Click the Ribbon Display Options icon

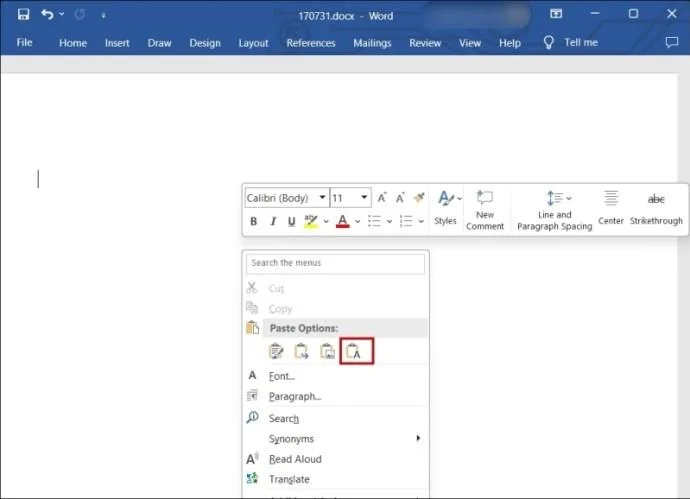pyautogui.click(x=556, y=14)
